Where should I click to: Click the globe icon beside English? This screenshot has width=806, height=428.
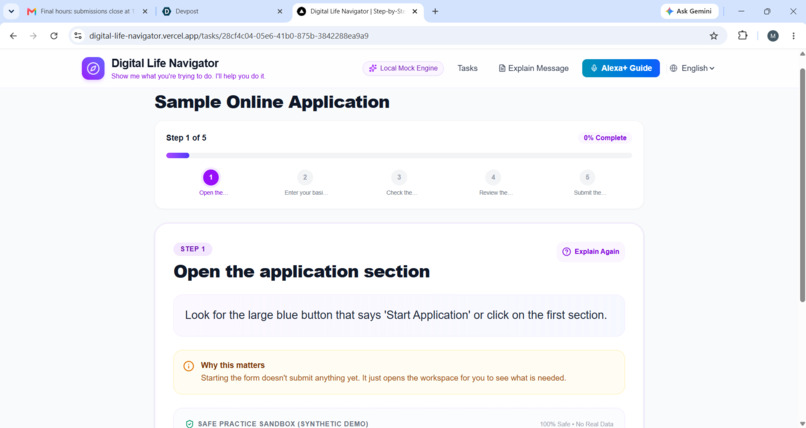point(673,68)
